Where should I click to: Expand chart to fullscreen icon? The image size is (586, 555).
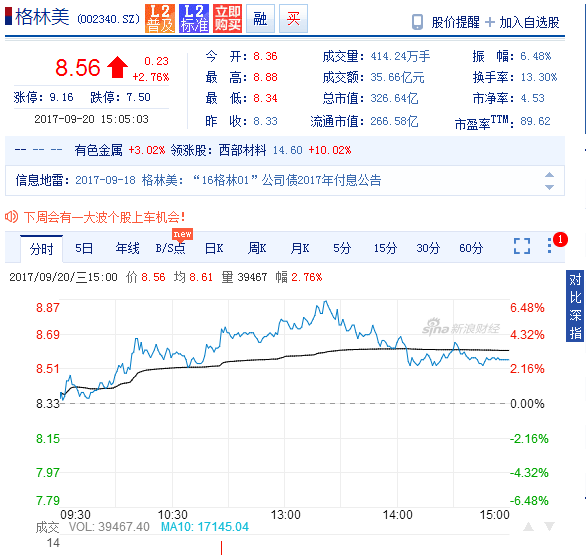click(522, 246)
